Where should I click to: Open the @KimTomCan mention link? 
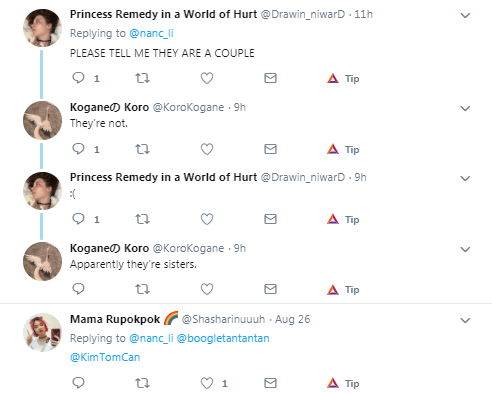pos(105,357)
